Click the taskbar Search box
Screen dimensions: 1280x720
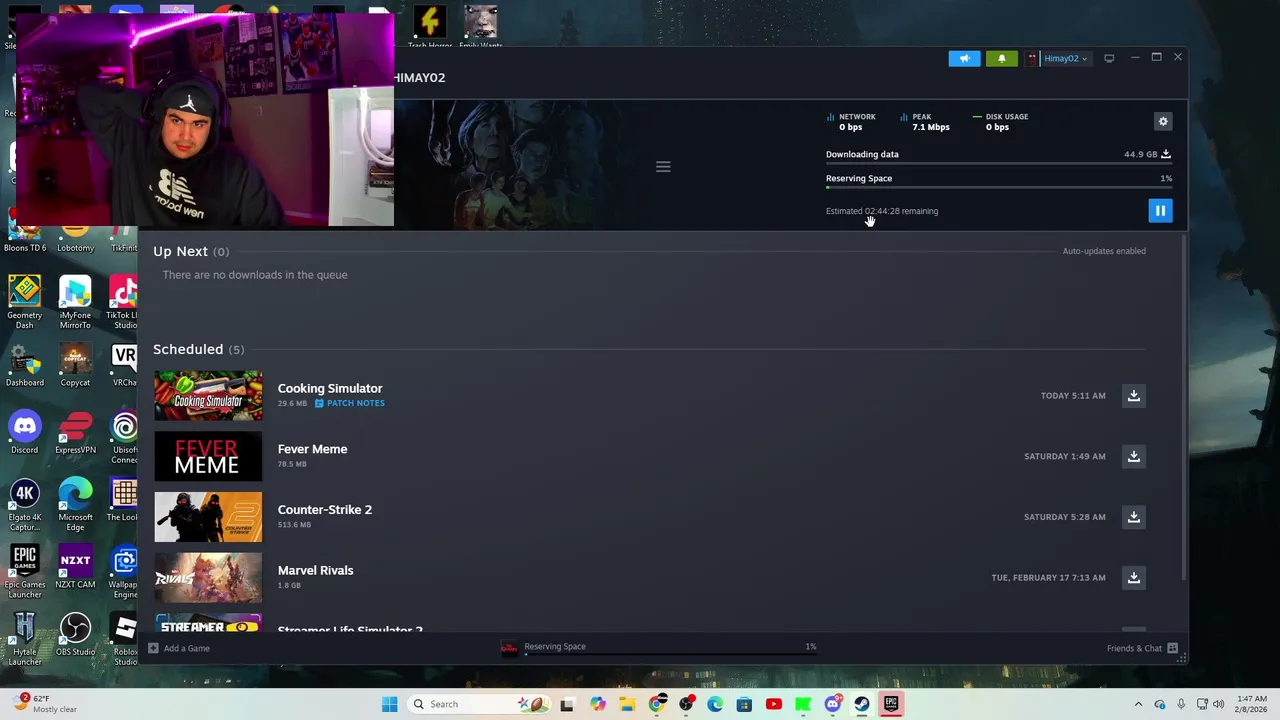tap(478, 704)
